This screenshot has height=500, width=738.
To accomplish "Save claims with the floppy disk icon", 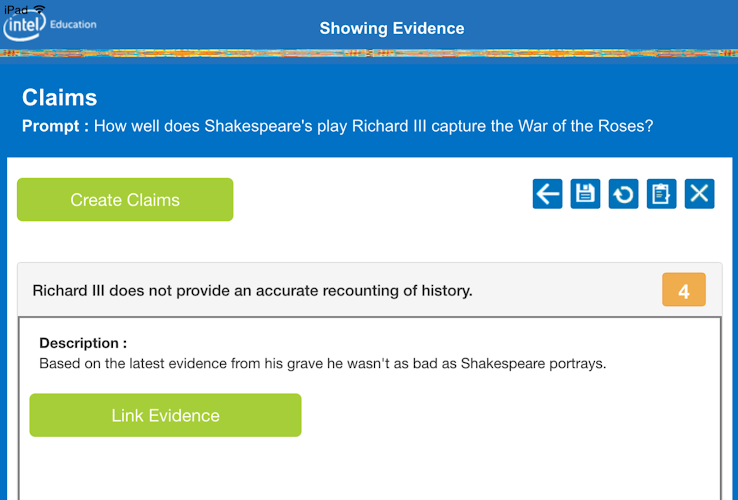I will pos(585,194).
